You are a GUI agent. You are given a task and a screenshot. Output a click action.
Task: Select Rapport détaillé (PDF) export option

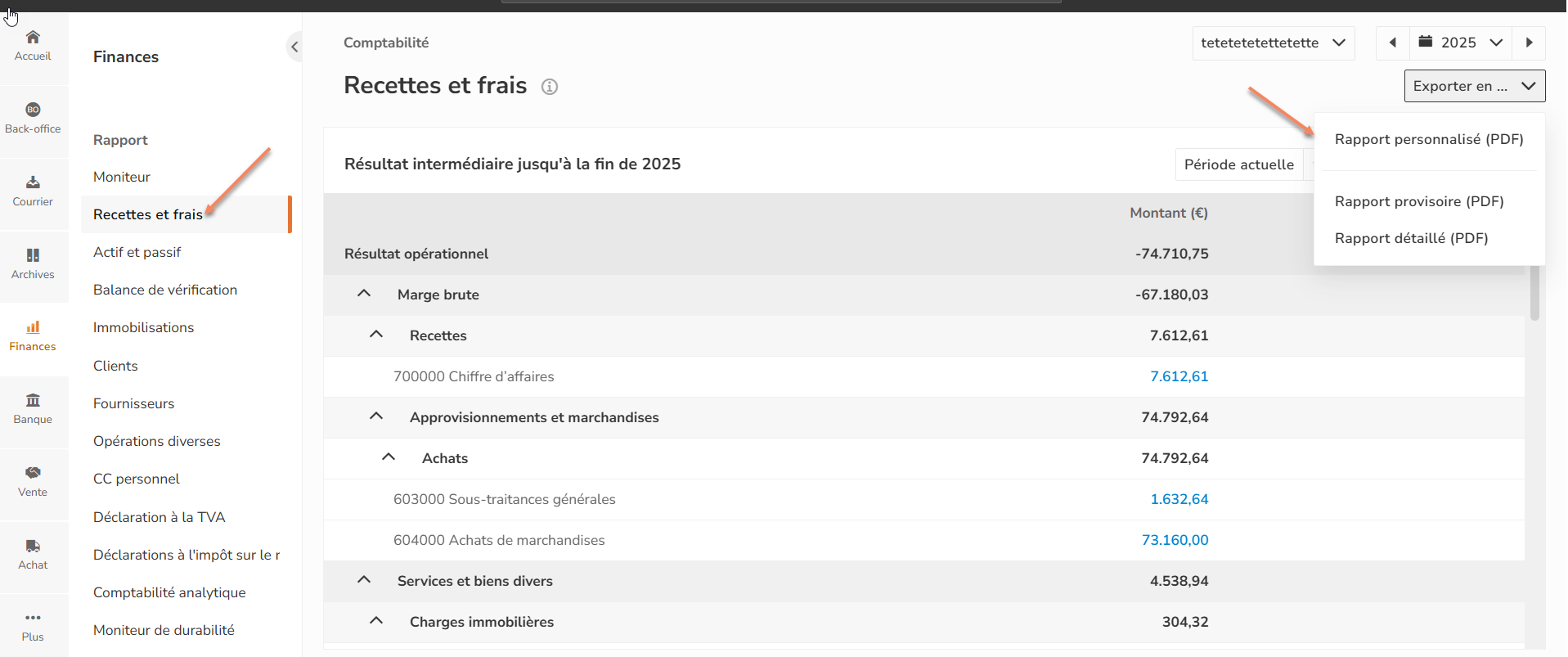tap(1411, 238)
